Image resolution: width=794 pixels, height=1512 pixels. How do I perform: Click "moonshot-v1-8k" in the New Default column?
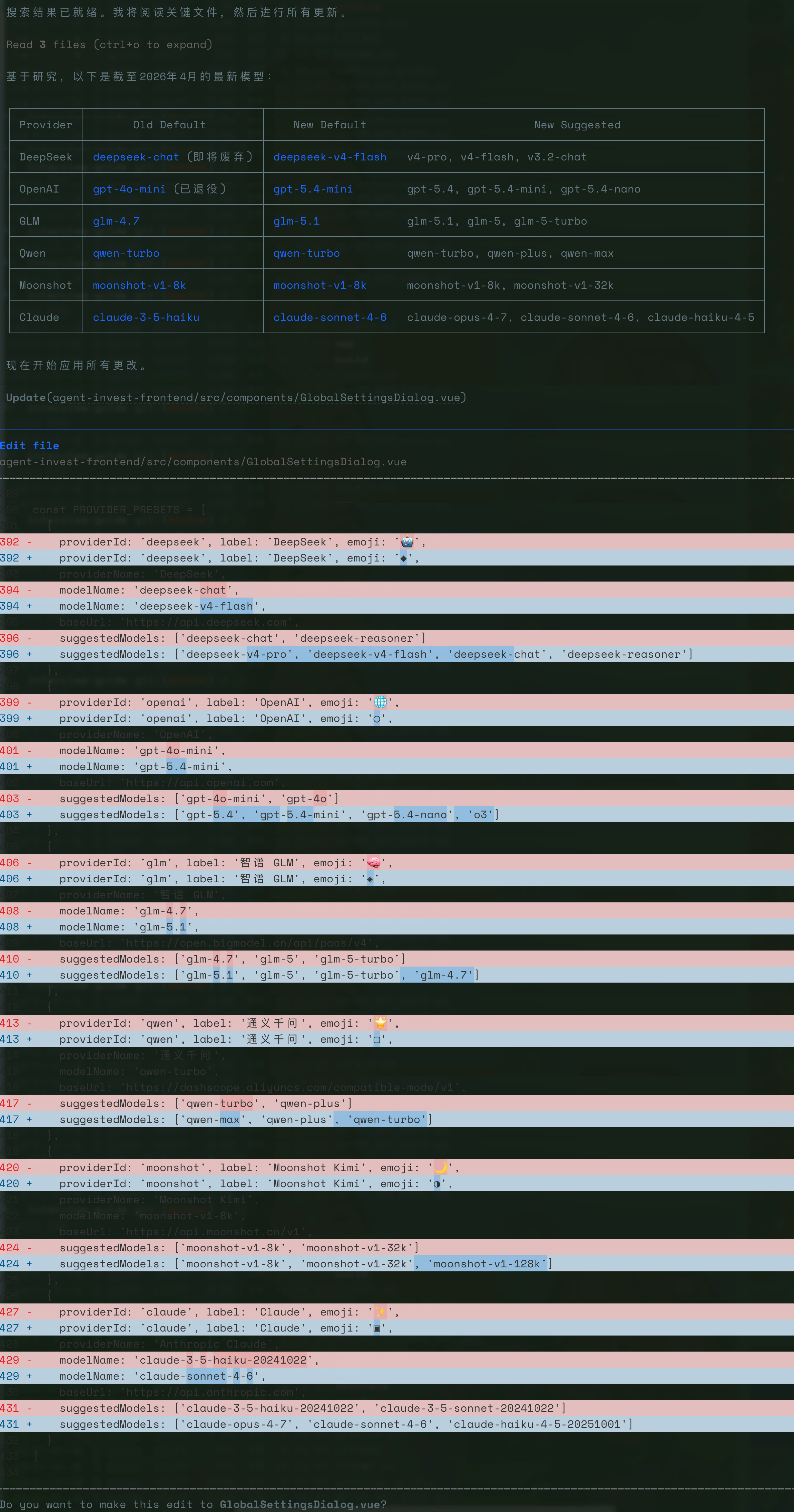point(320,285)
